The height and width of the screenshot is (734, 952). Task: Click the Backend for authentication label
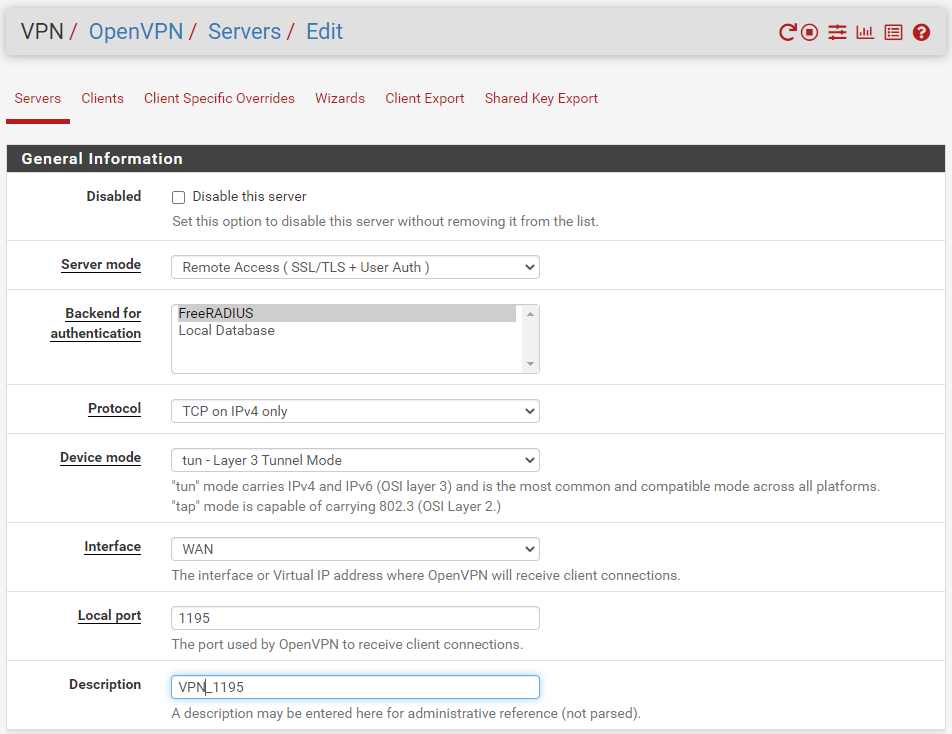[96, 324]
